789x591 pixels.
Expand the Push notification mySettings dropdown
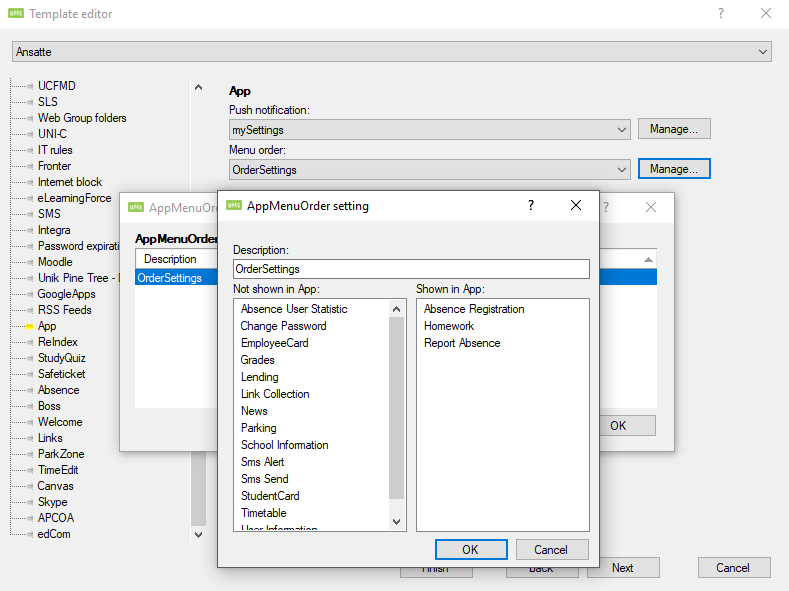[622, 129]
